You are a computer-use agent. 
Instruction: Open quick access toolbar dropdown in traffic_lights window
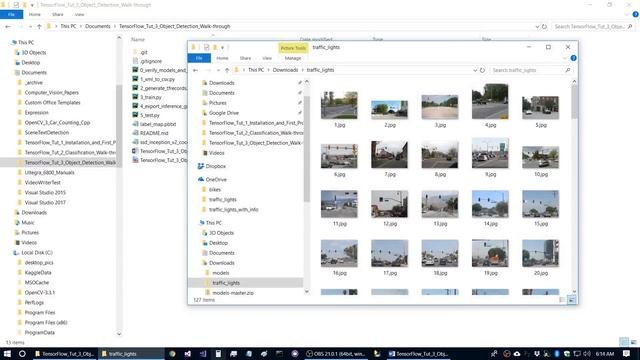222,48
